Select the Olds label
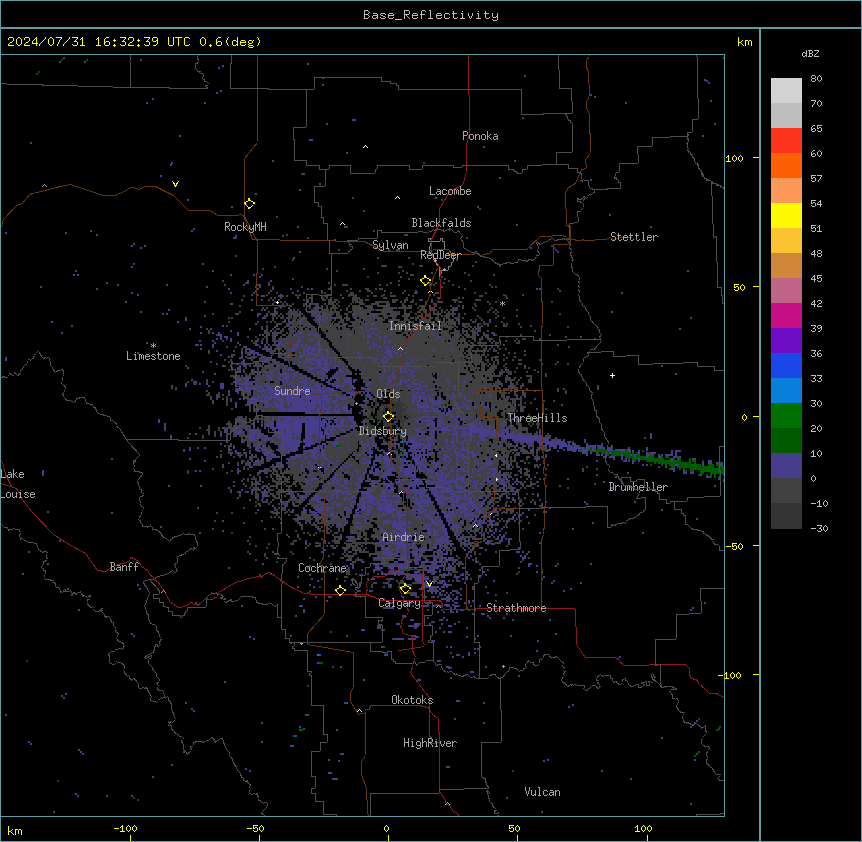The height and width of the screenshot is (842, 862). 388,394
